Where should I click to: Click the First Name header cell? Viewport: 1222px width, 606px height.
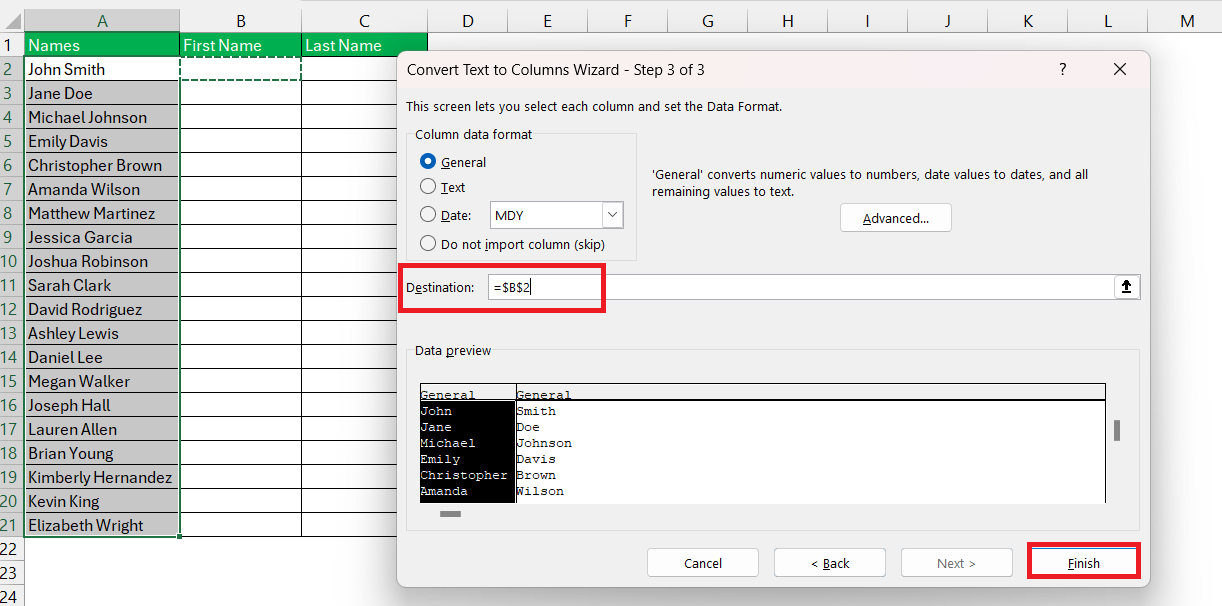(241, 45)
